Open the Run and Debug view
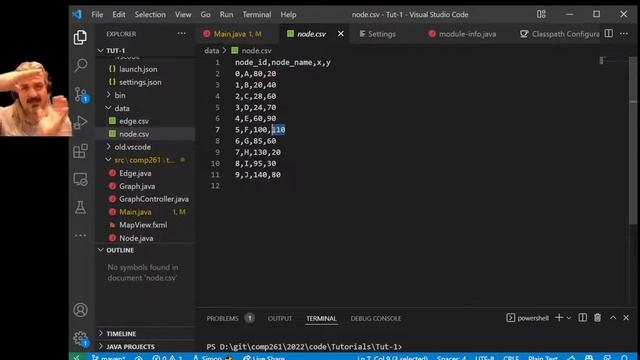The width and height of the screenshot is (640, 360). click(x=80, y=122)
